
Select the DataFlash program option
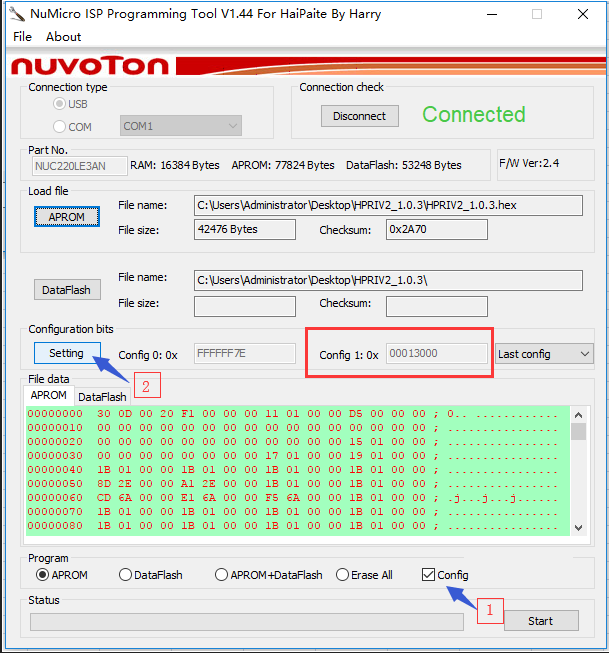click(151, 575)
